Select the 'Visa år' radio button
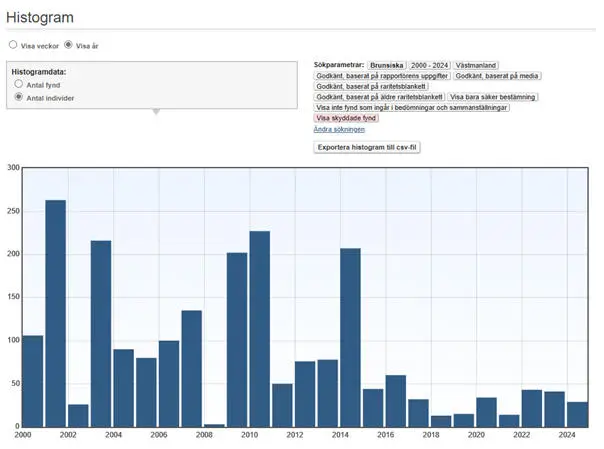 coord(68,45)
